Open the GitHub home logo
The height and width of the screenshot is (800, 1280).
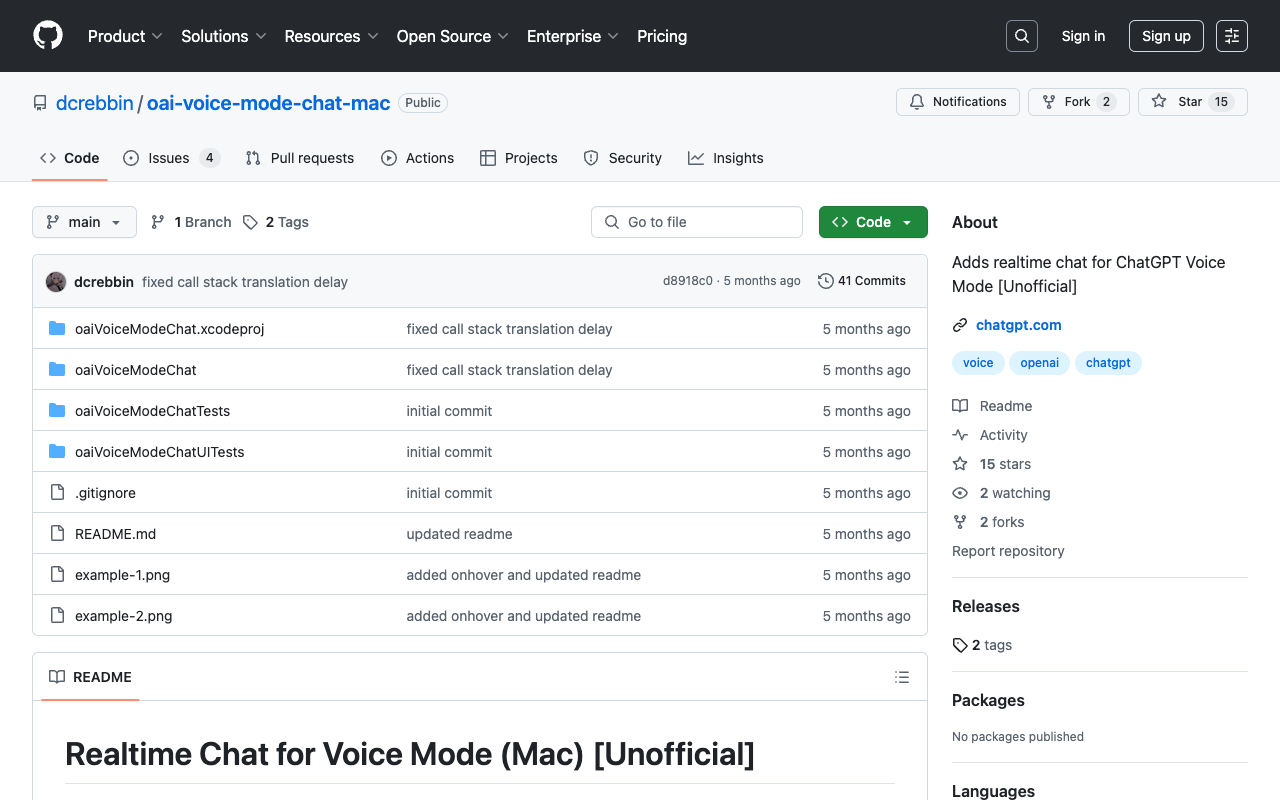point(47,36)
